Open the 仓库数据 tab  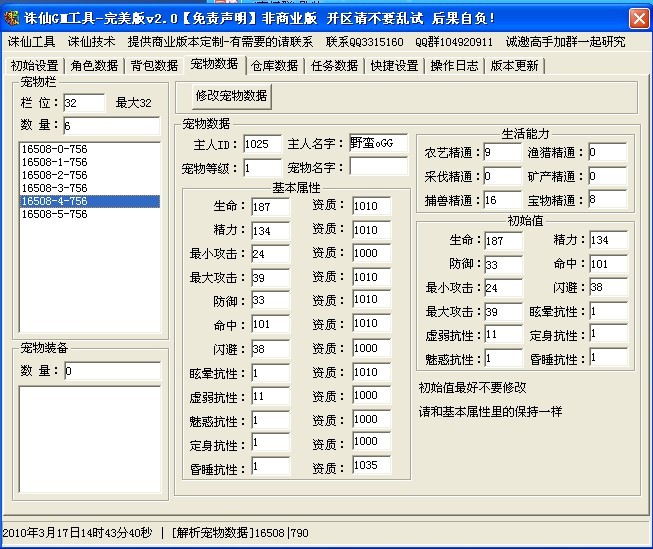[x=274, y=65]
